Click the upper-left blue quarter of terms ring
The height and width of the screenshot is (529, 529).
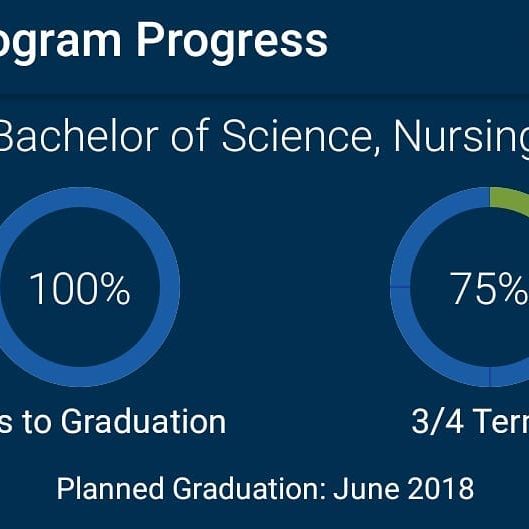426,224
